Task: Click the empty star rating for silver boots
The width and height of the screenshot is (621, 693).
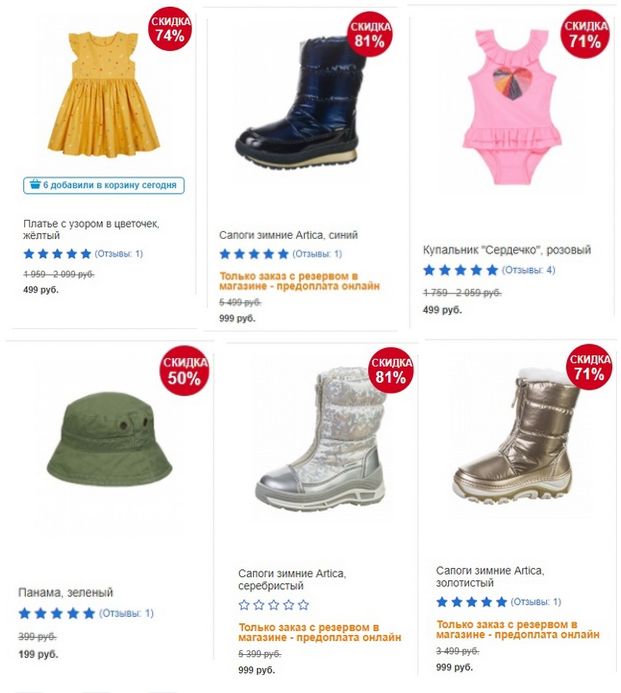Action: click(274, 605)
